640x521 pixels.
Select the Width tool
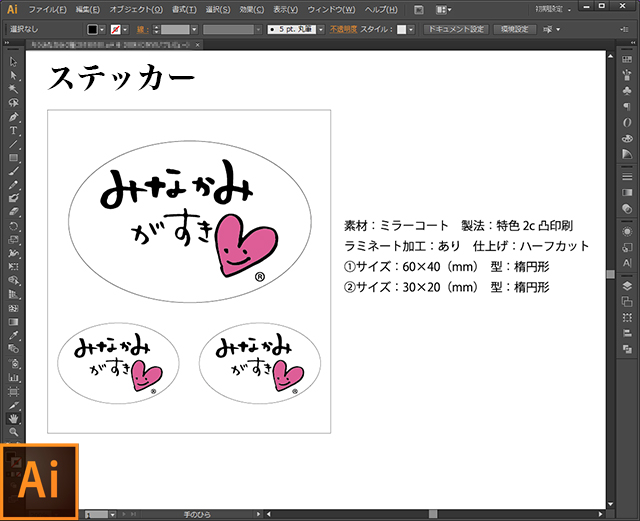click(13, 253)
